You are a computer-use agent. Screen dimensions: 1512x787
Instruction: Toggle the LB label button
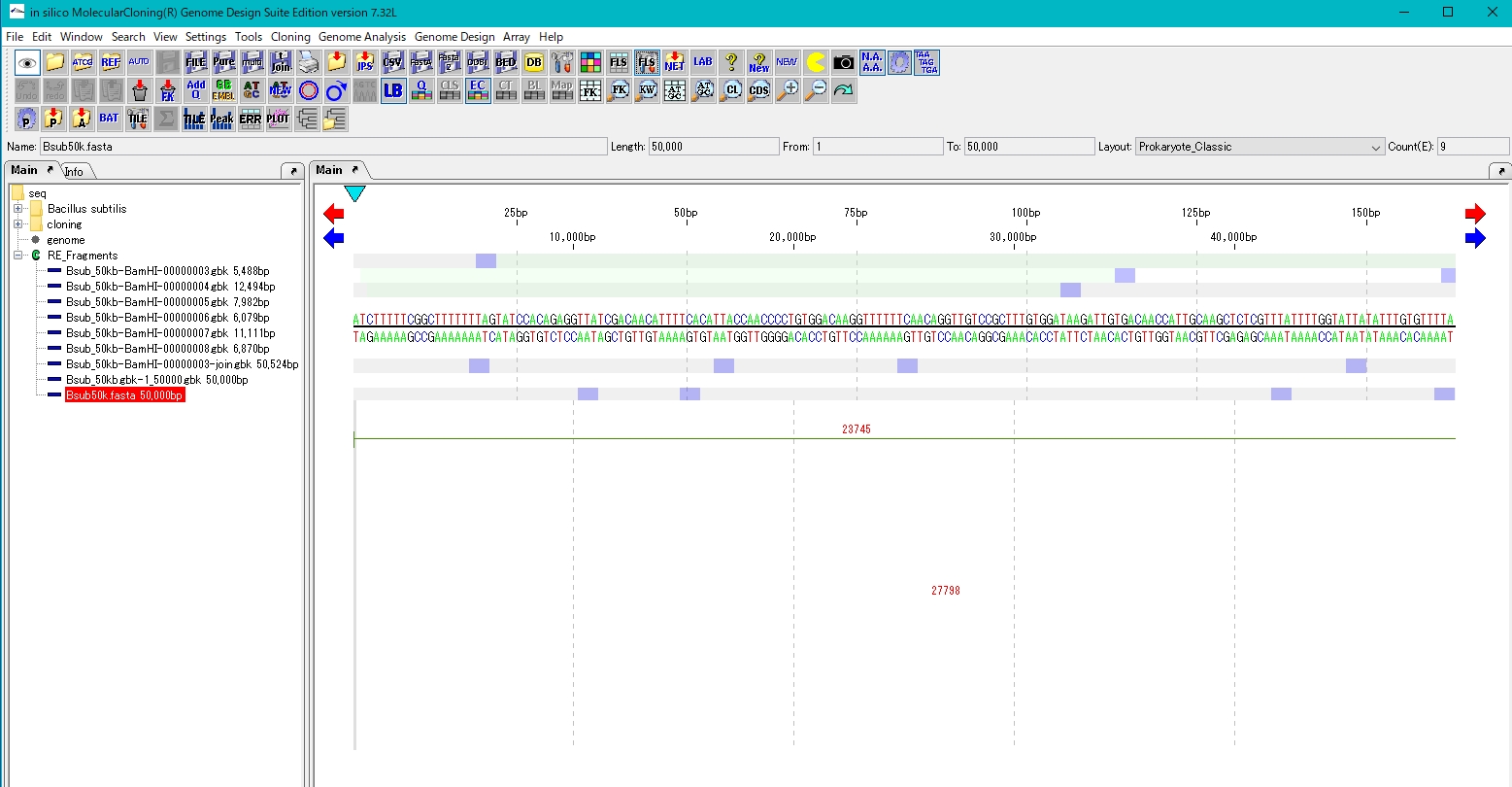pyautogui.click(x=392, y=91)
